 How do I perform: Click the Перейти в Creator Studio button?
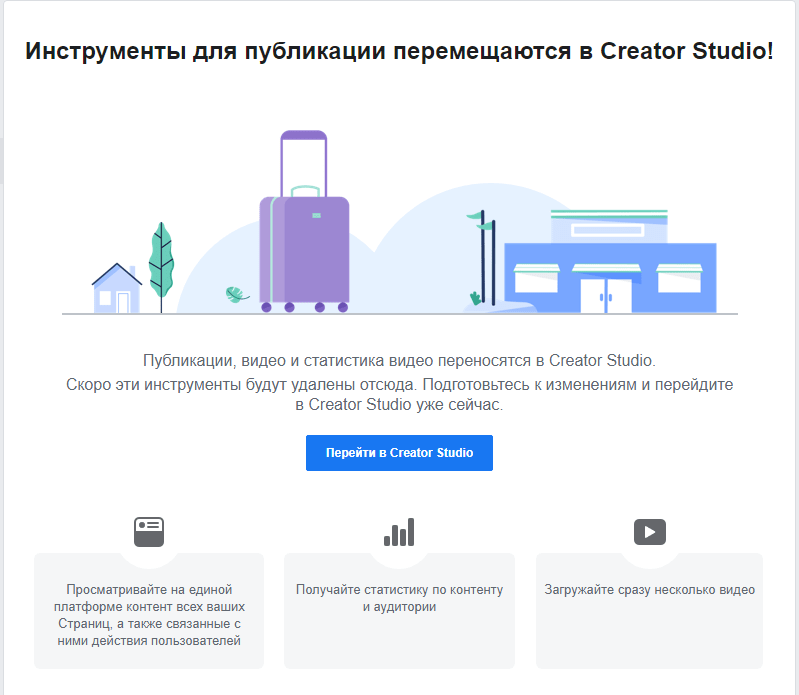(399, 452)
